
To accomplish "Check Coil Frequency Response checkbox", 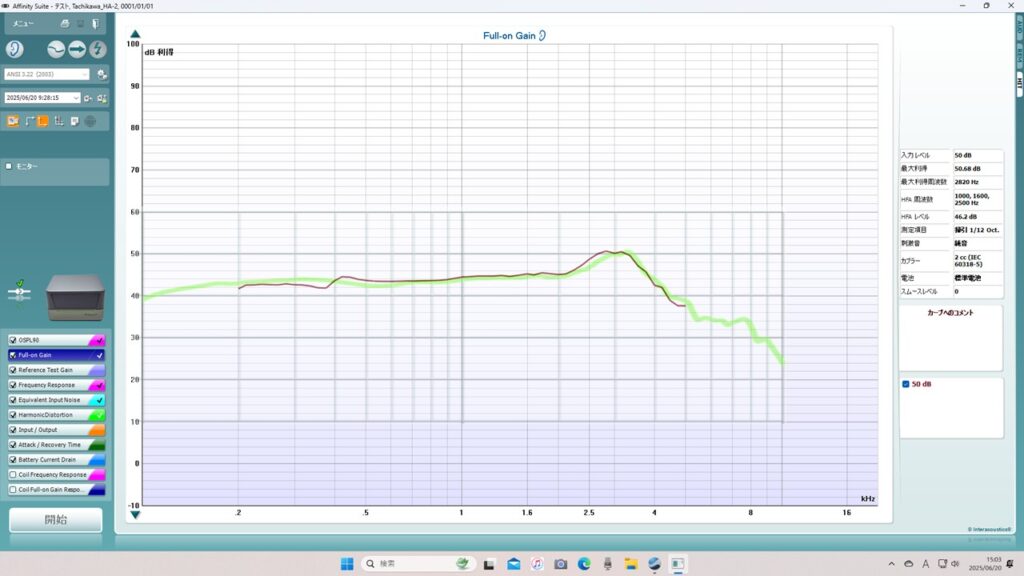I will click(x=12, y=475).
